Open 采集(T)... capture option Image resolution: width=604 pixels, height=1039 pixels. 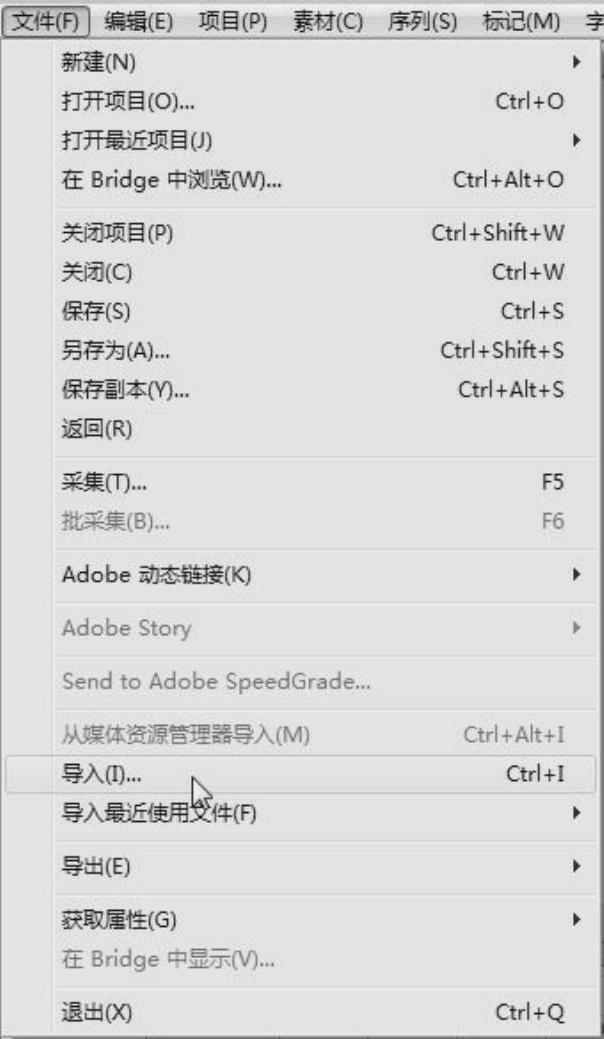point(104,483)
